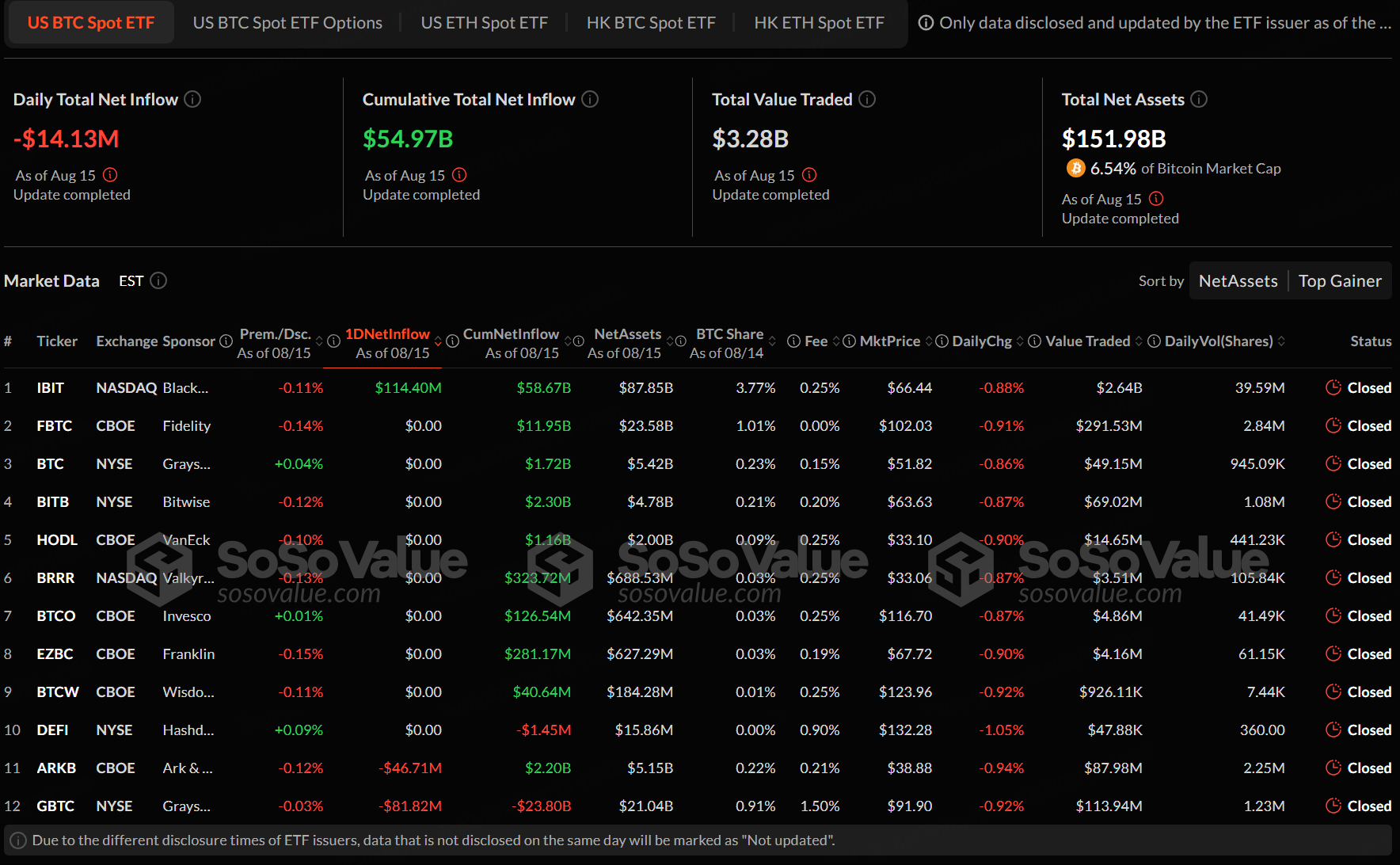Viewport: 1400px width, 865px height.
Task: Click the Bitwise sponsor name
Action: tap(186, 501)
